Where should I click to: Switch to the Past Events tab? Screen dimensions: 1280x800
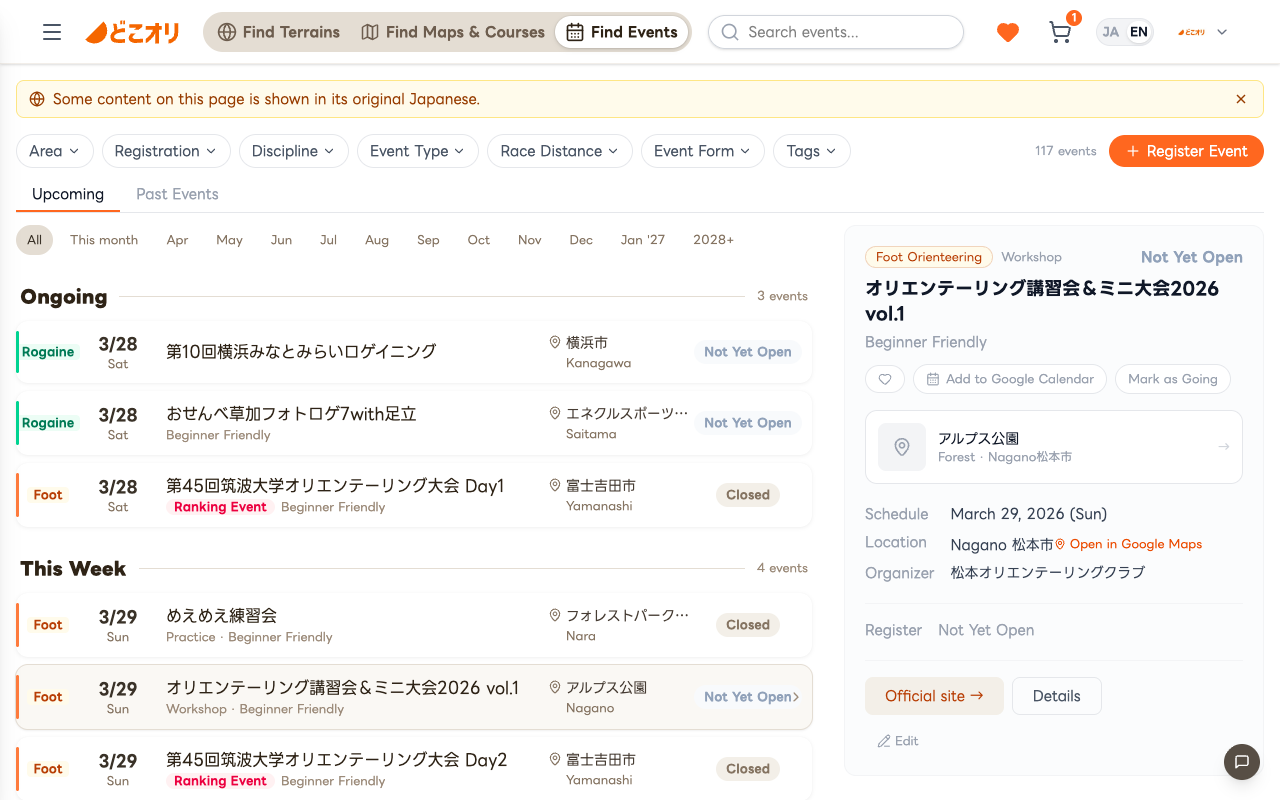[x=177, y=194]
